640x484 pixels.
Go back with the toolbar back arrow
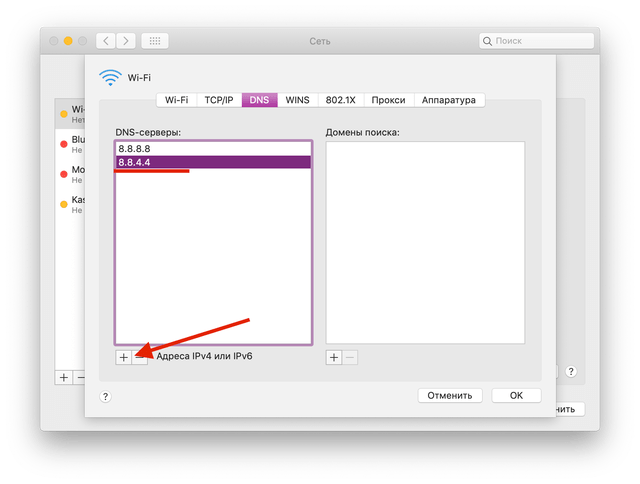[x=106, y=41]
